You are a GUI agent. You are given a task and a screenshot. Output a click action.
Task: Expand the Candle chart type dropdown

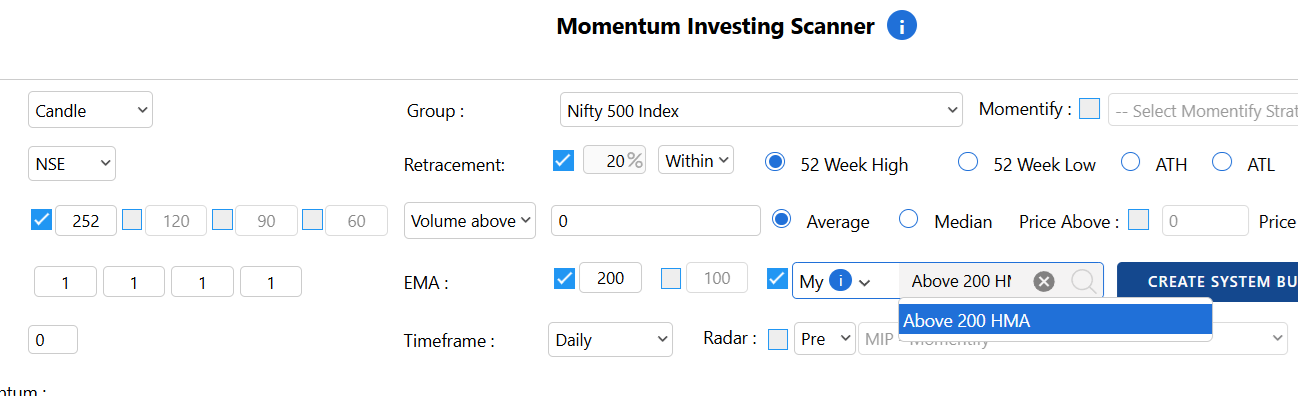pyautogui.click(x=90, y=110)
